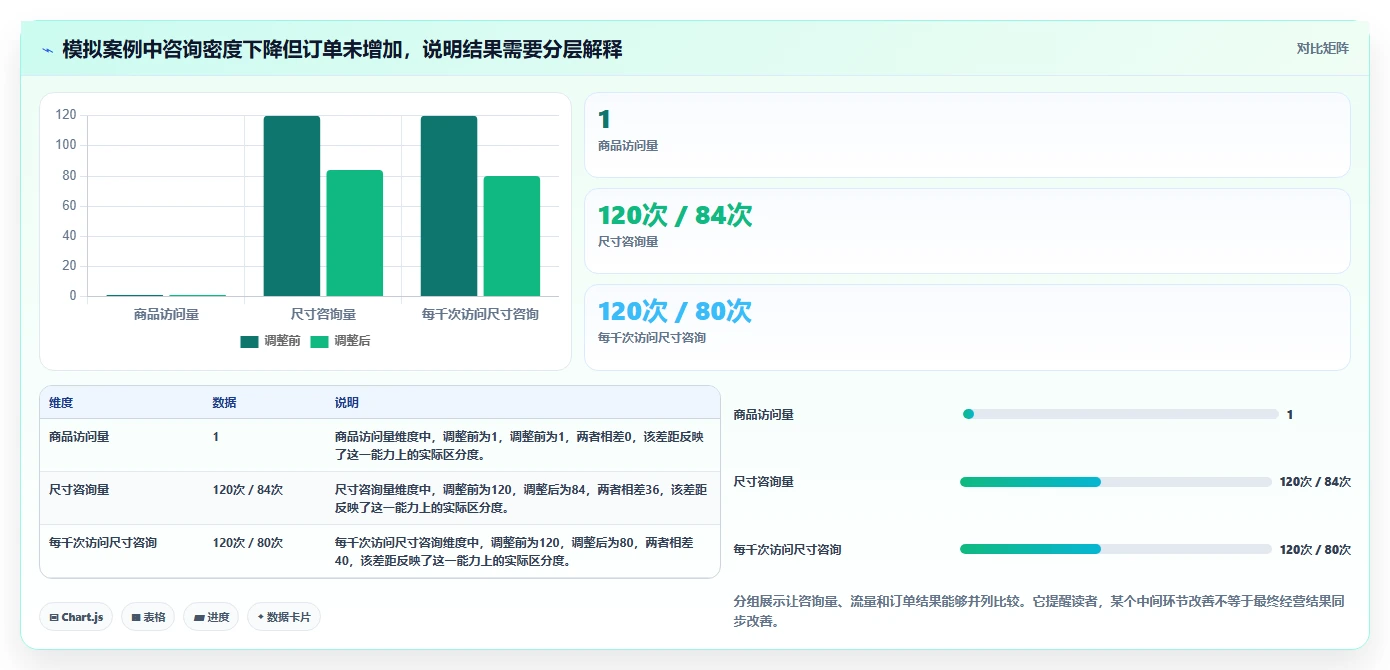
Task: Open the green 120次 / 84次 data card
Action: [967, 231]
